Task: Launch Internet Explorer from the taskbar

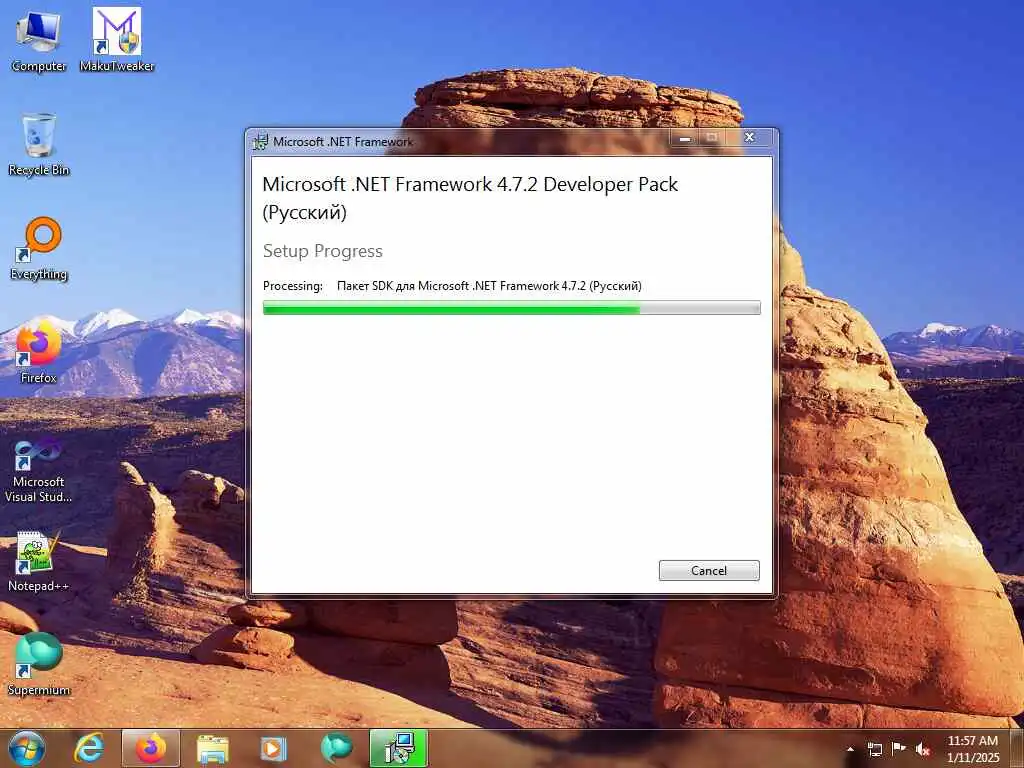Action: [89, 748]
